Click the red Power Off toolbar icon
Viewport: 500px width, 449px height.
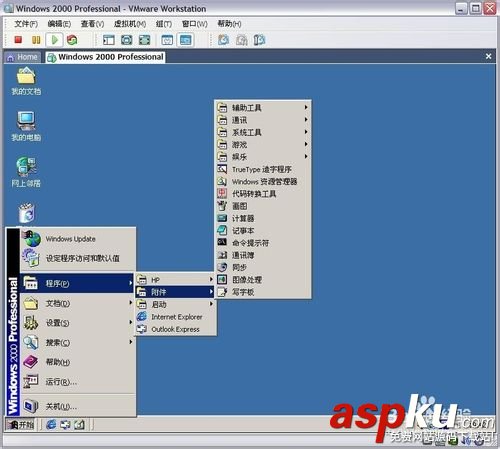18,40
